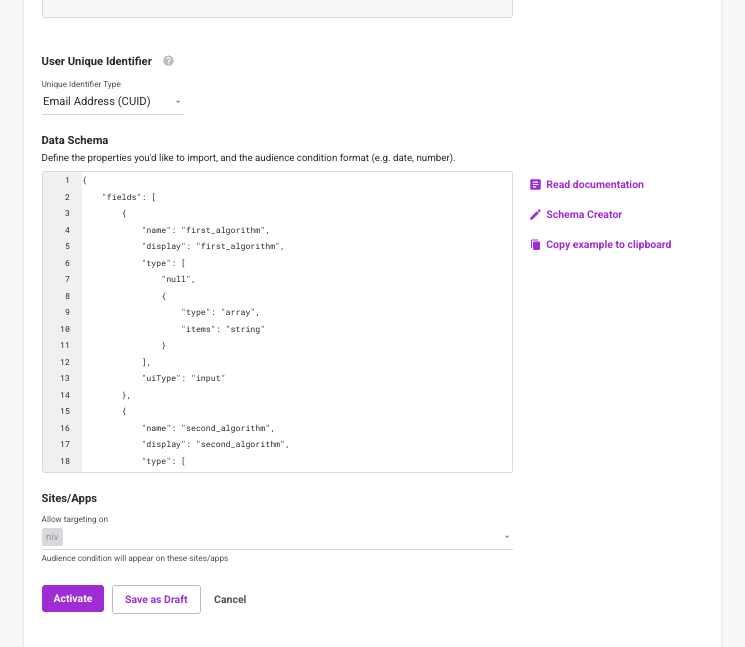
Task: Click the "null" value on line 7
Action: [x=178, y=279]
